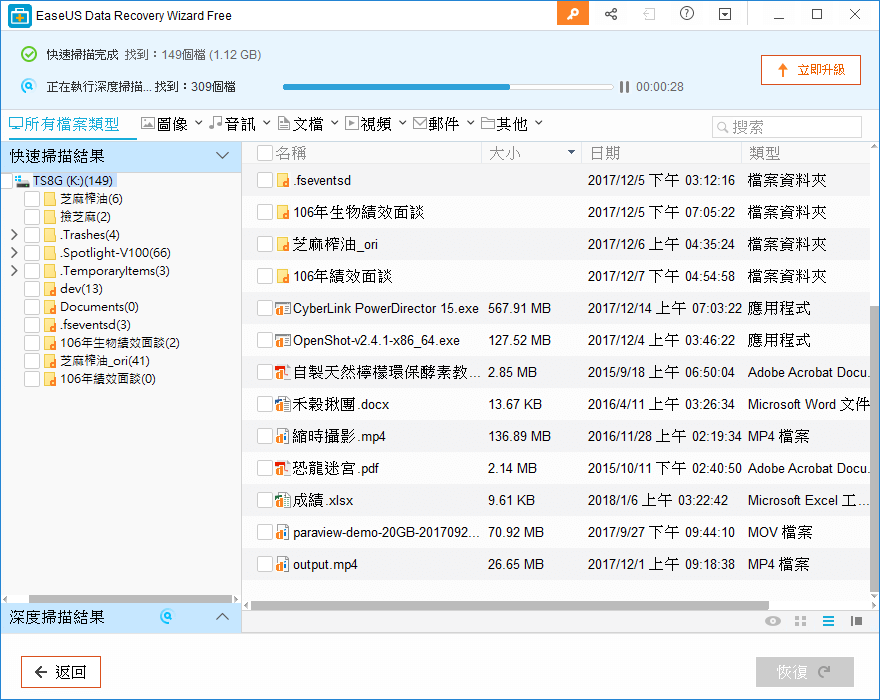
Task: Check the box for 成績.xlsx
Action: [x=265, y=500]
